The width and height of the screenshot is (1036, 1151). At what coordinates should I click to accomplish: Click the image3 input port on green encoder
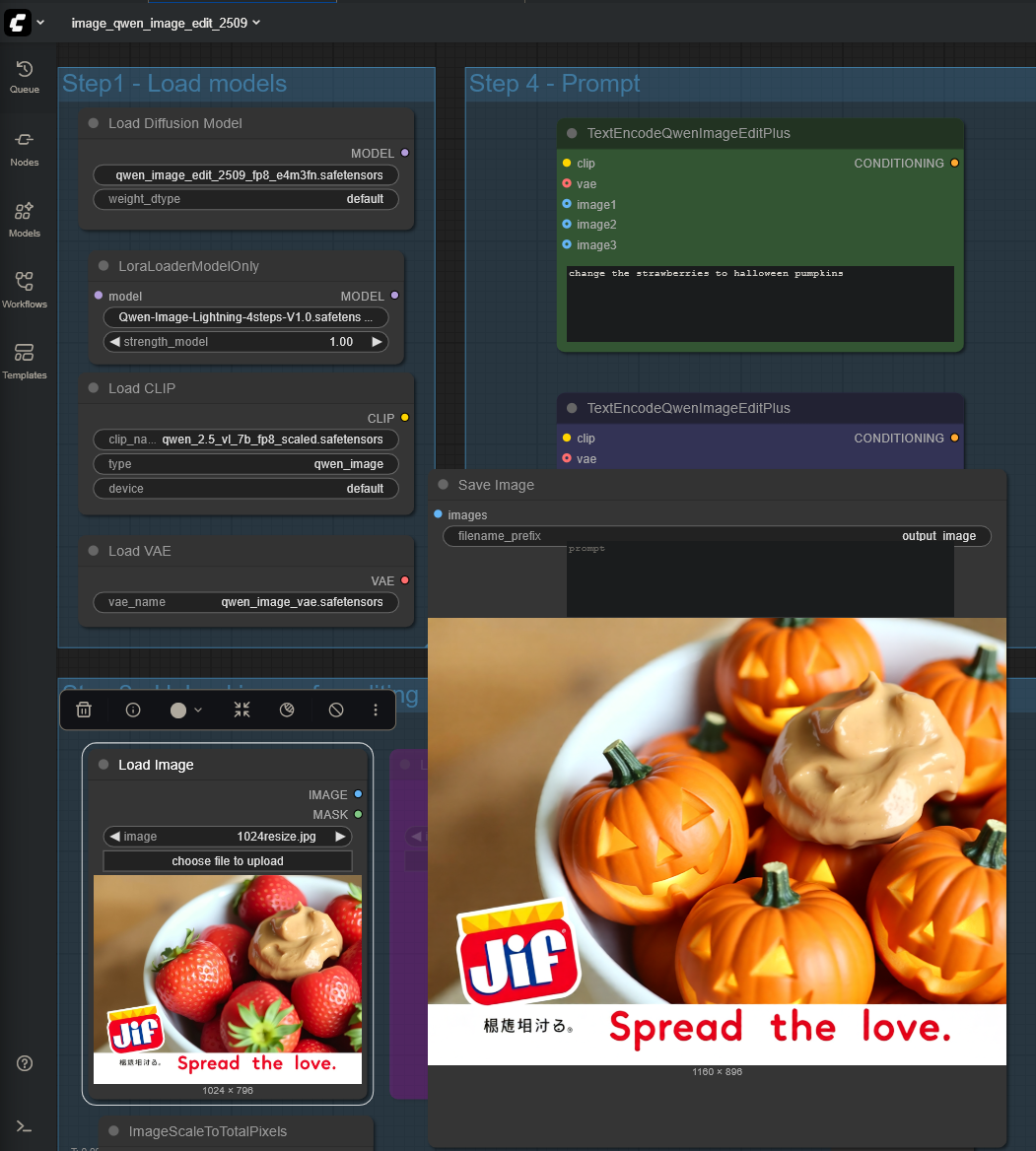[567, 244]
